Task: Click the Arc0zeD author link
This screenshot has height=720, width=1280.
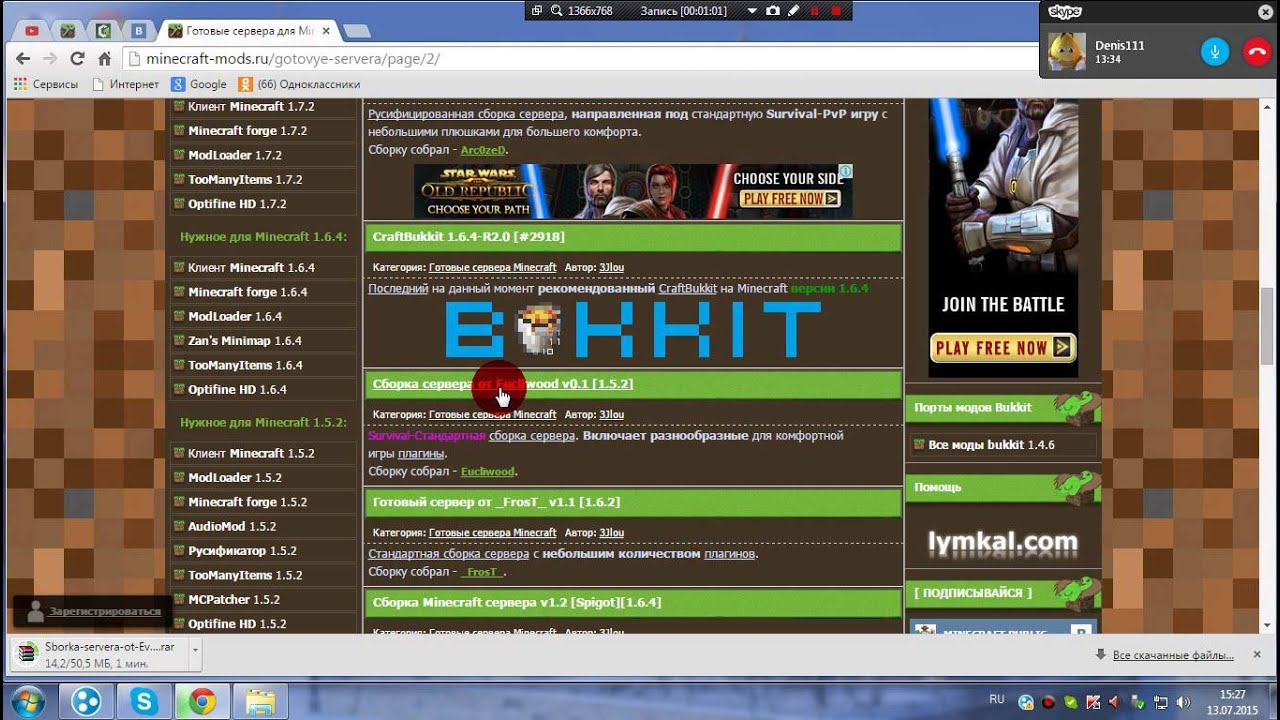Action: pyautogui.click(x=484, y=150)
